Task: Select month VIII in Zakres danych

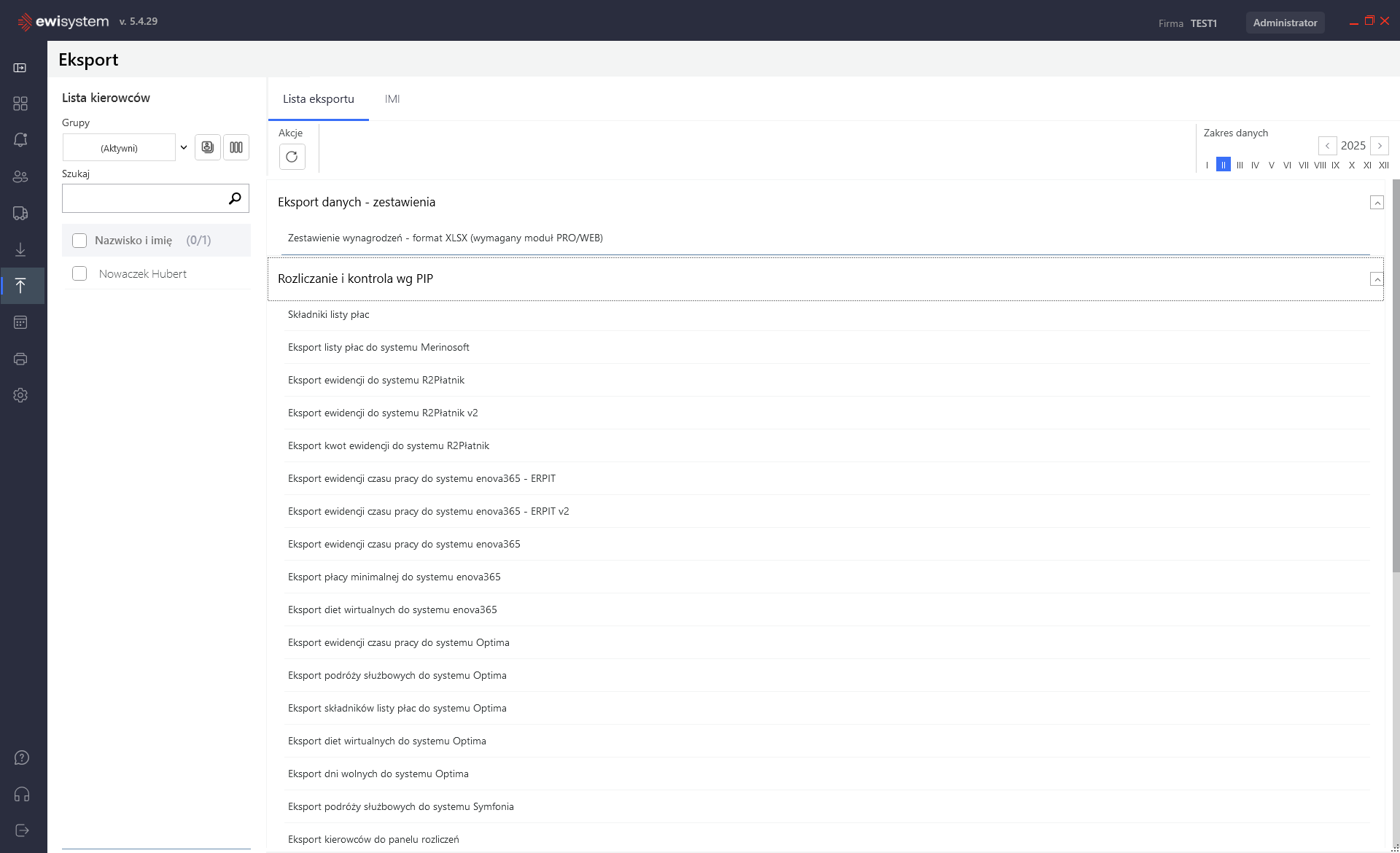Action: 1320,165
